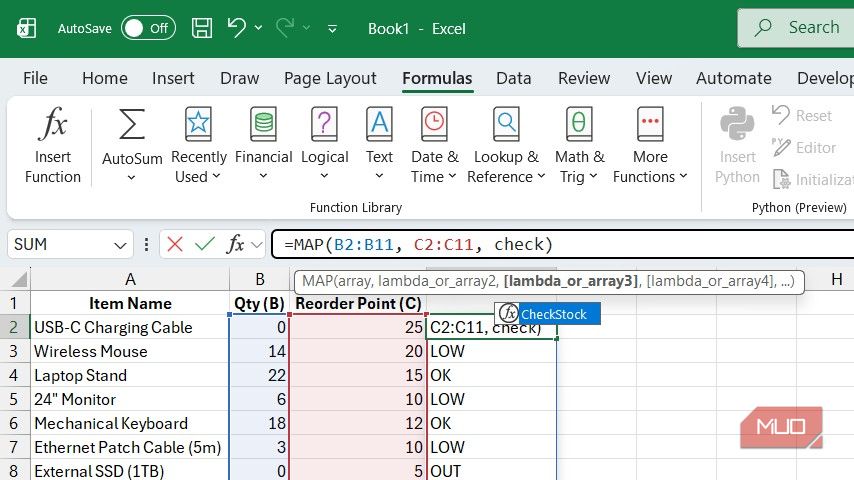854x480 pixels.
Task: Open the Text functions menu
Action: click(379, 145)
